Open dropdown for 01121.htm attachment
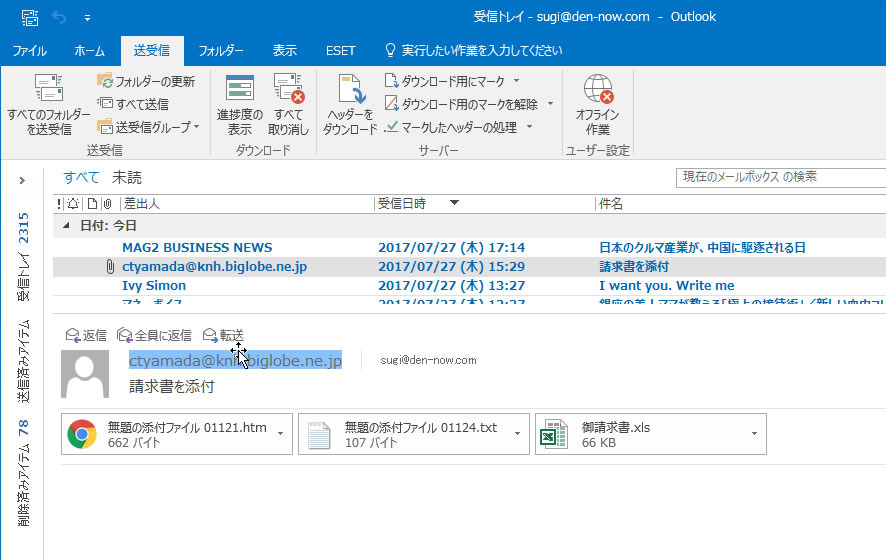 [281, 434]
